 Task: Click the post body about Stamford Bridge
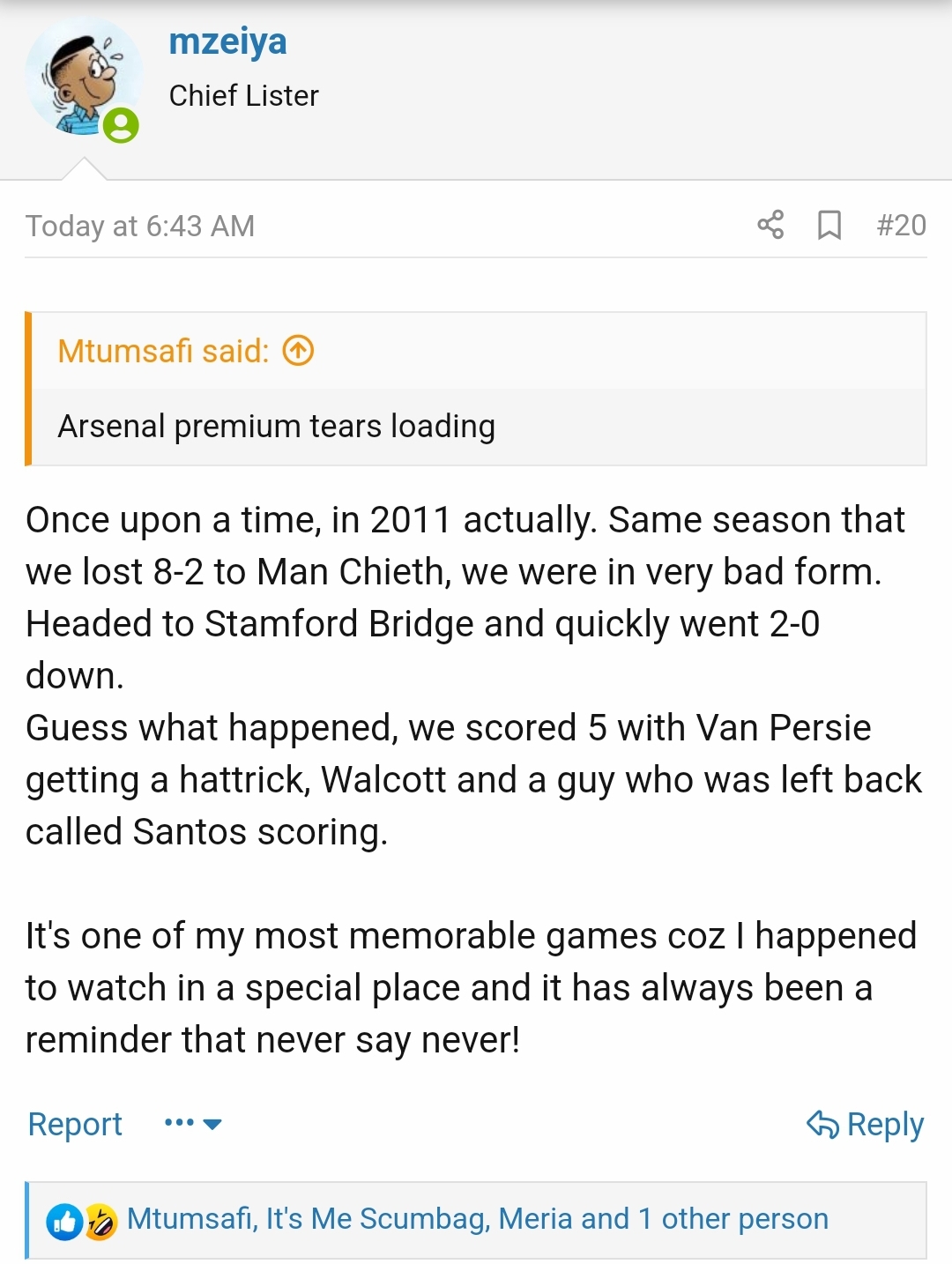coord(423,624)
